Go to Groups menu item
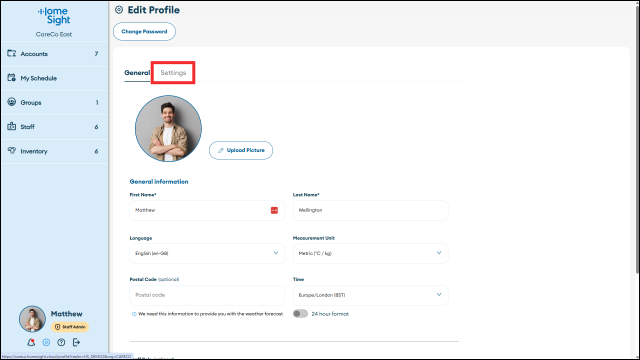Screen dimensions: 640x360 point(55,102)
